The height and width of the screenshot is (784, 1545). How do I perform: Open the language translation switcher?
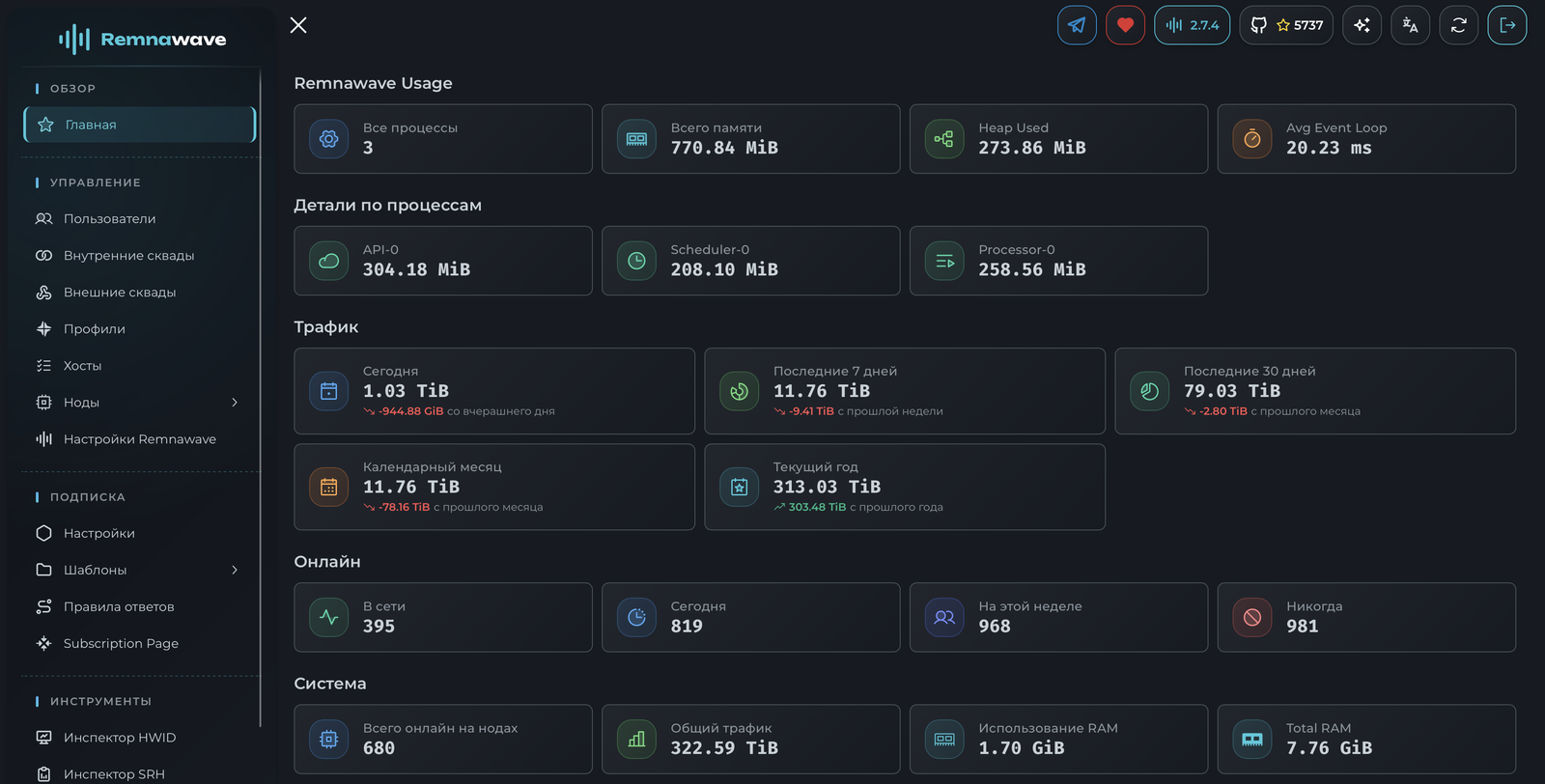click(x=1411, y=25)
